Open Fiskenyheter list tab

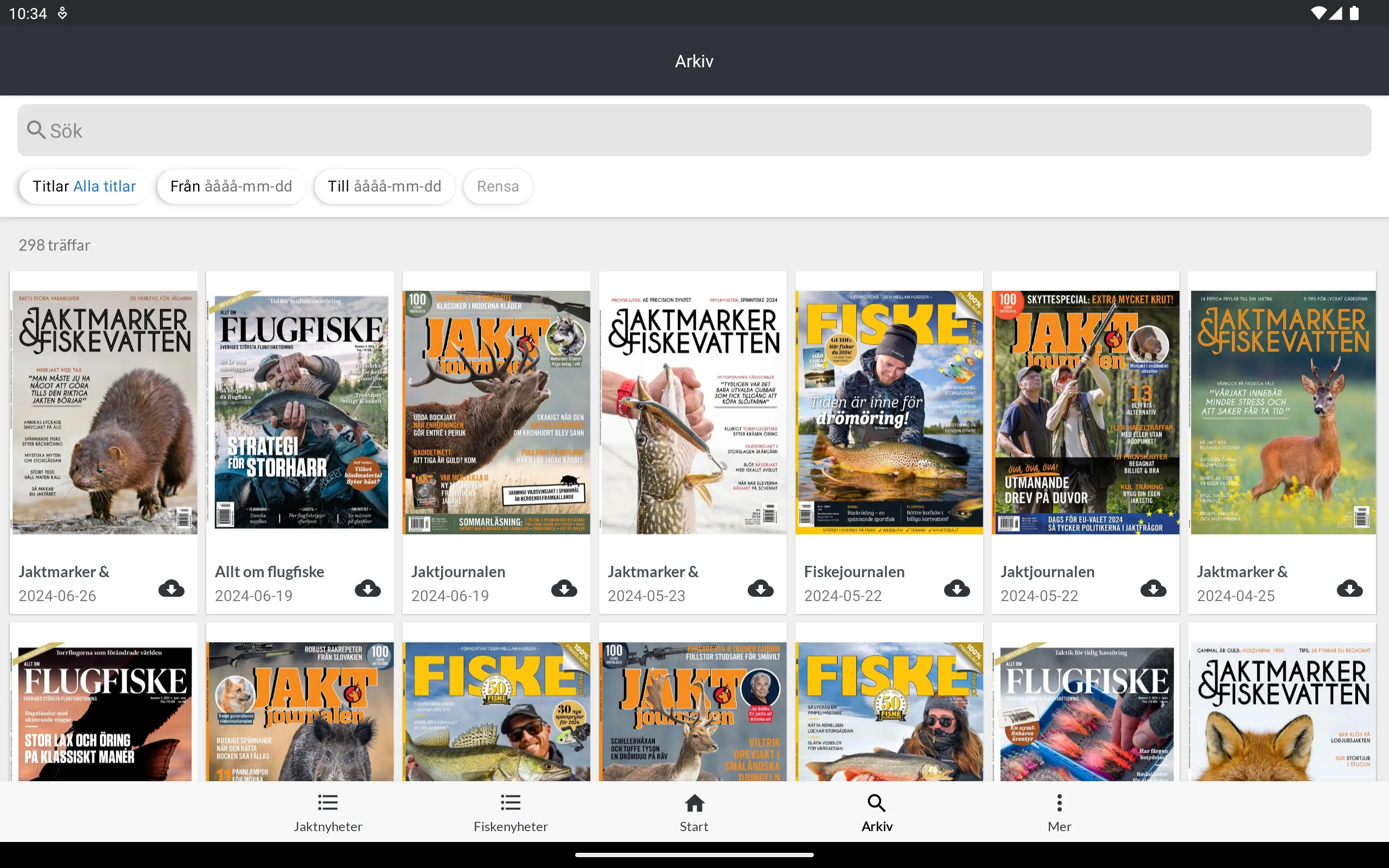point(510,813)
